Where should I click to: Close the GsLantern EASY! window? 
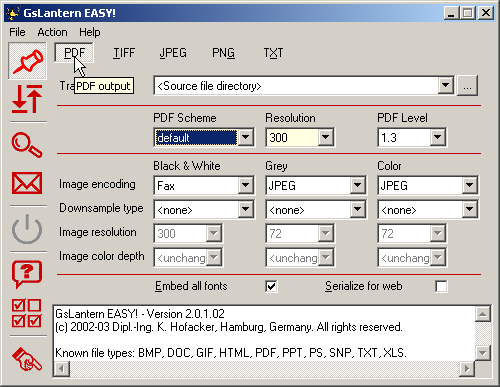[x=486, y=13]
